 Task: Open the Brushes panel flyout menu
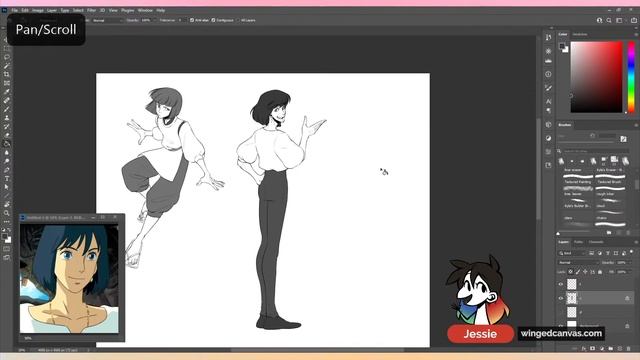coord(636,125)
